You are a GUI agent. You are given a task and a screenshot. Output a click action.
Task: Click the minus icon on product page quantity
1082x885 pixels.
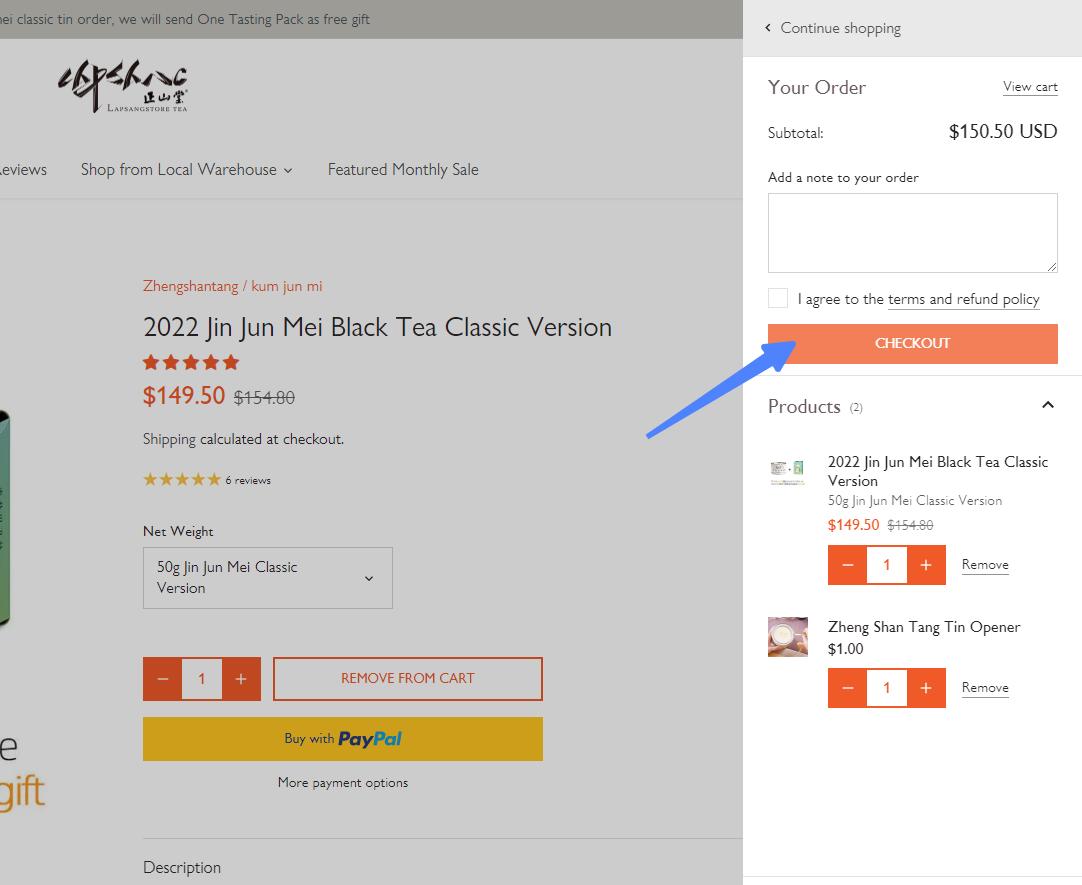tap(163, 679)
